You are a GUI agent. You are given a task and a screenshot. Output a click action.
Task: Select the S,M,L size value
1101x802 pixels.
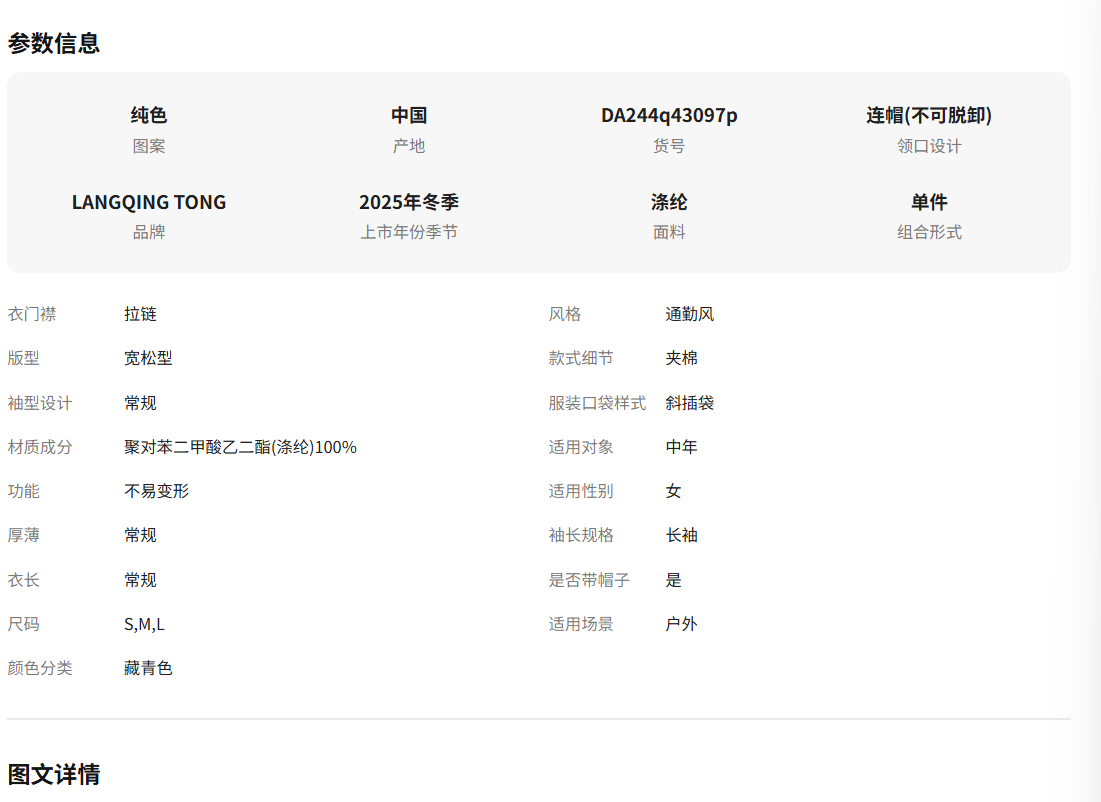(x=144, y=624)
